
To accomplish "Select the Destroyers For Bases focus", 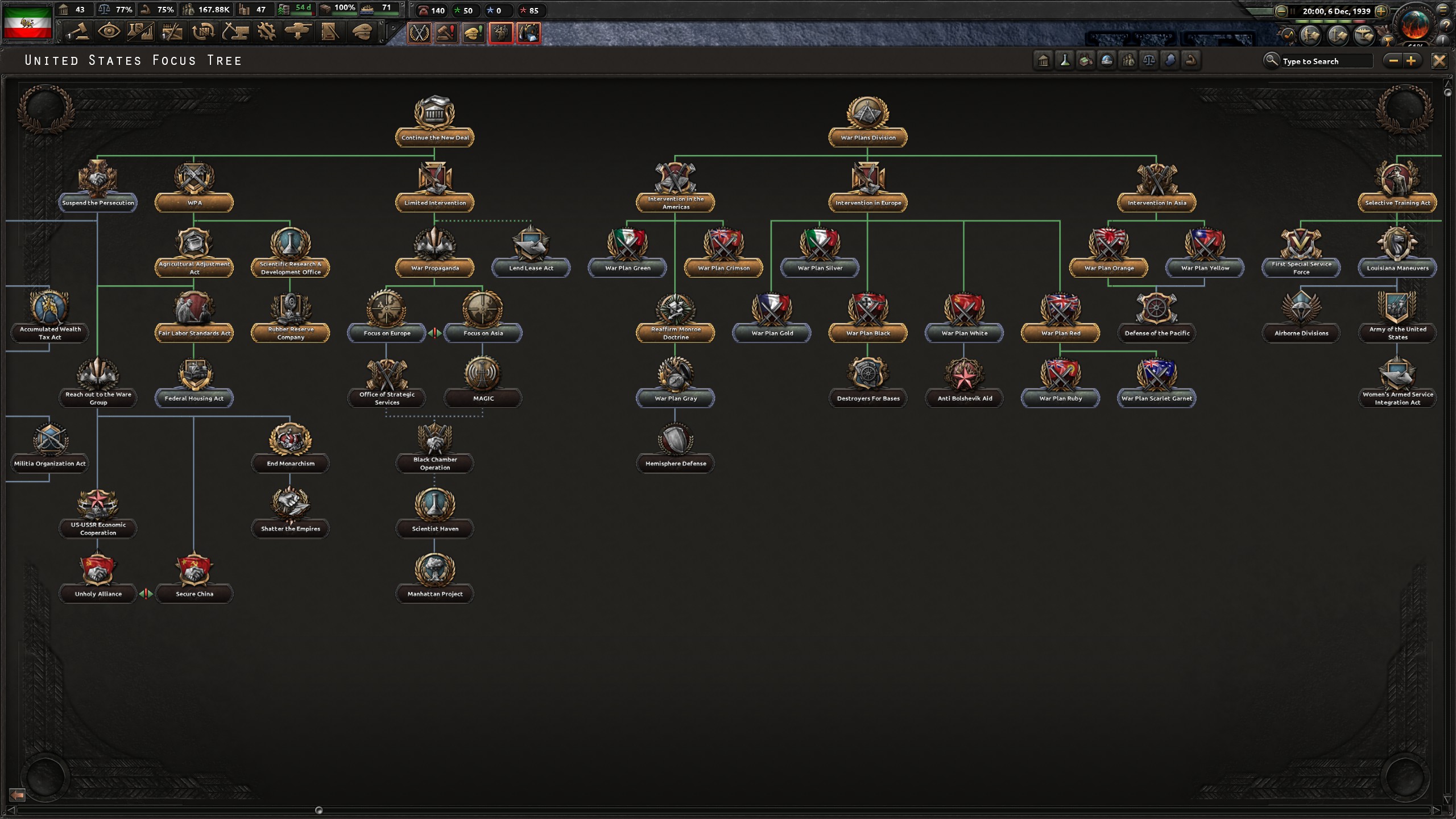I will pyautogui.click(x=867, y=382).
